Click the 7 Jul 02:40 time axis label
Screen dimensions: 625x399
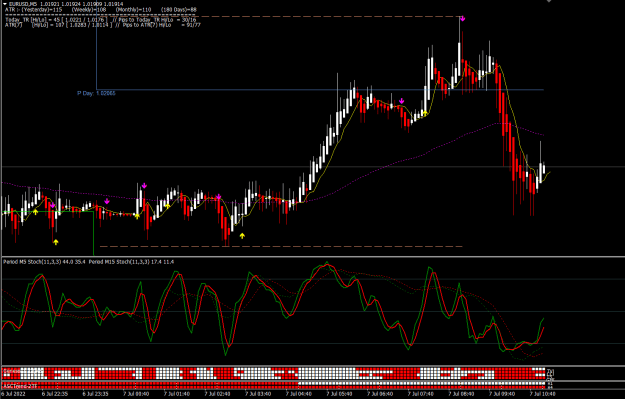217,394
